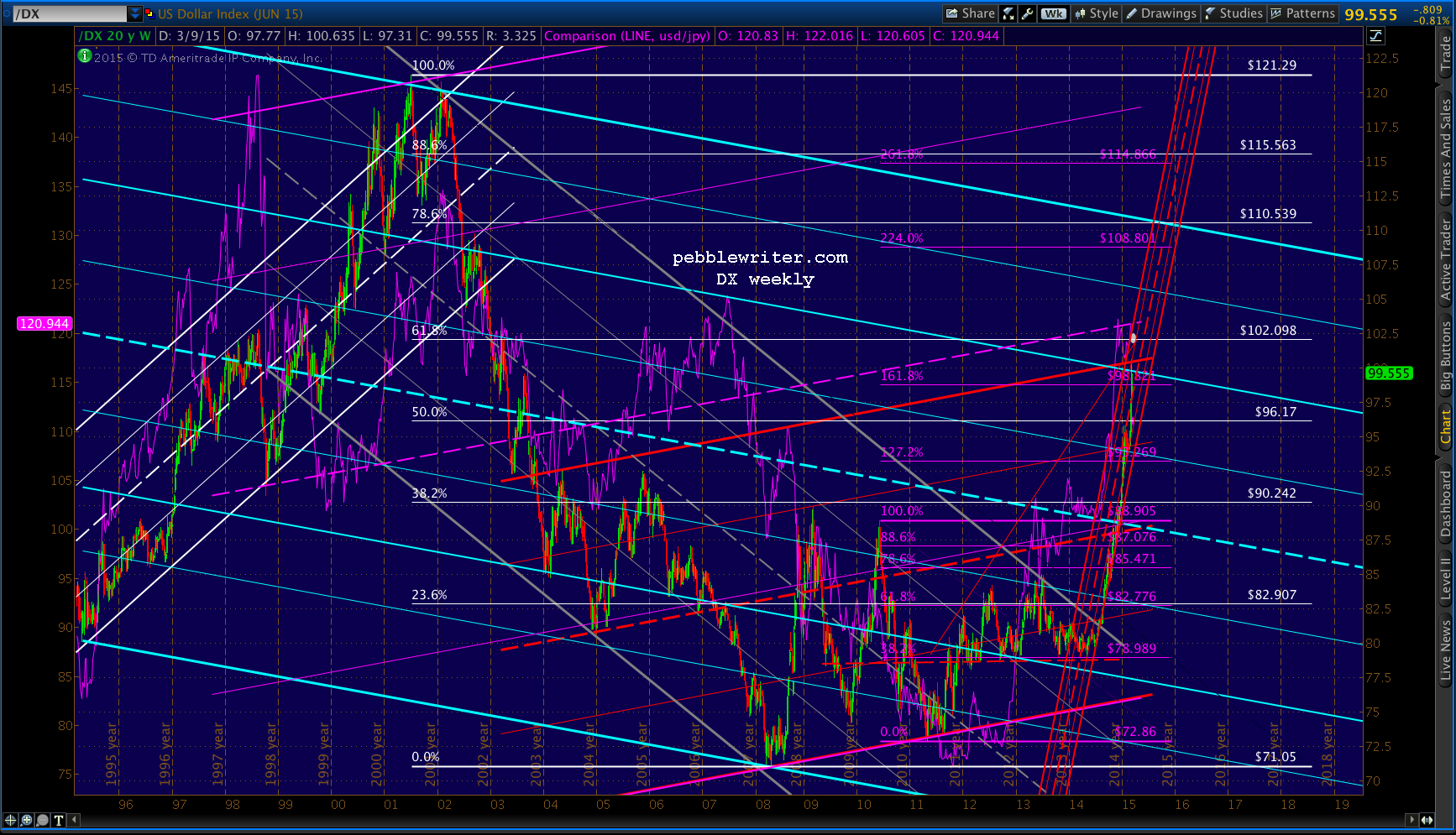Open the Drawings menu
Viewport: 1456px width, 835px height.
point(1161,13)
